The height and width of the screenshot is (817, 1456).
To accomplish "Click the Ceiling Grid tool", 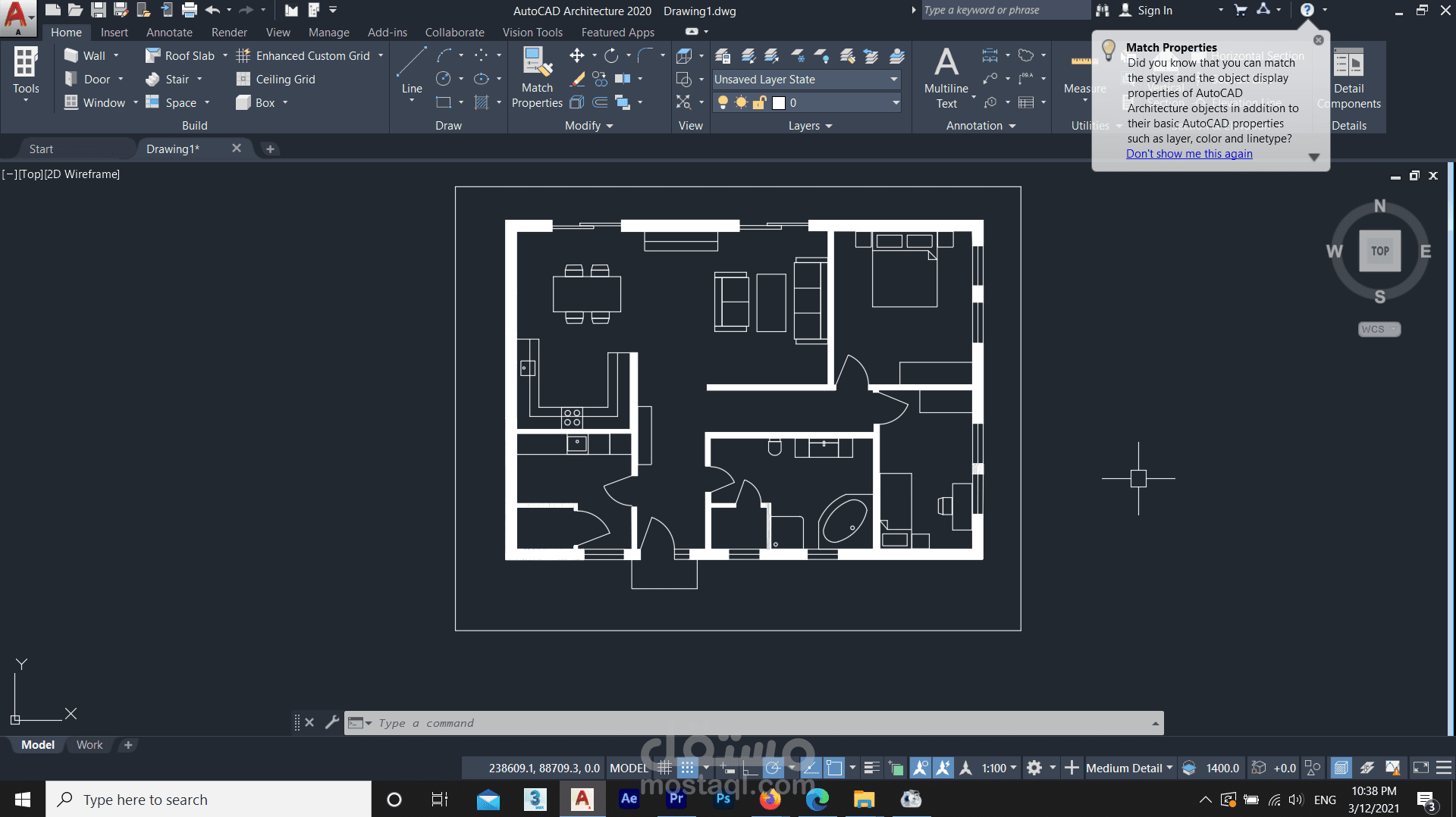I will pyautogui.click(x=276, y=79).
